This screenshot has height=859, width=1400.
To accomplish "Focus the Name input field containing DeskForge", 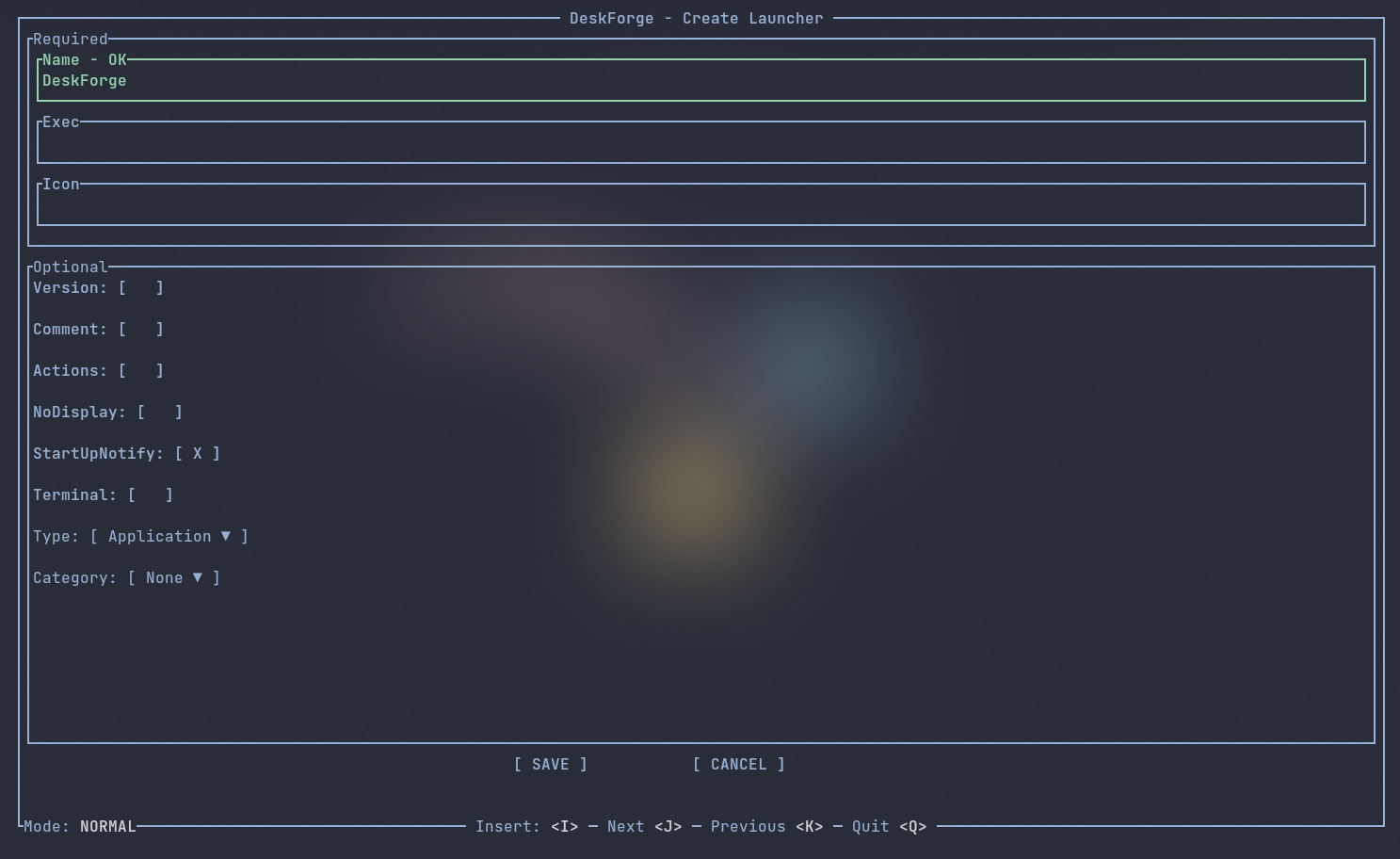I will click(x=701, y=80).
